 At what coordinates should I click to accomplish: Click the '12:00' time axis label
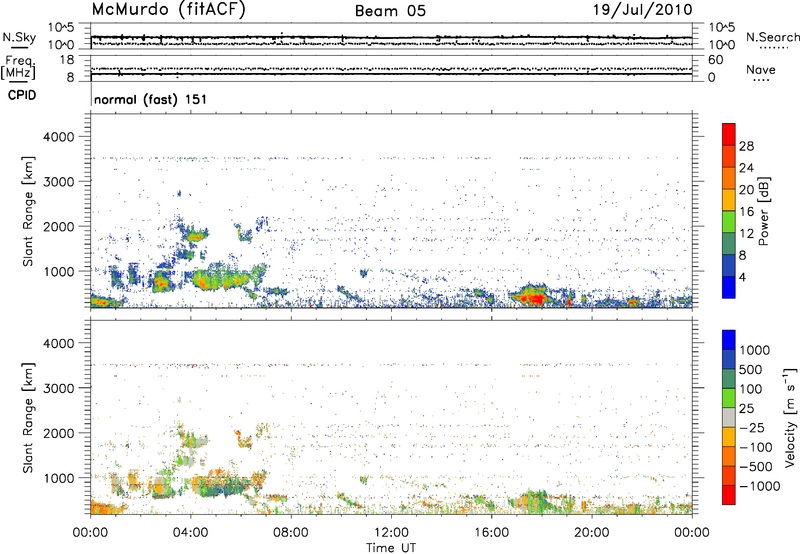click(x=391, y=533)
